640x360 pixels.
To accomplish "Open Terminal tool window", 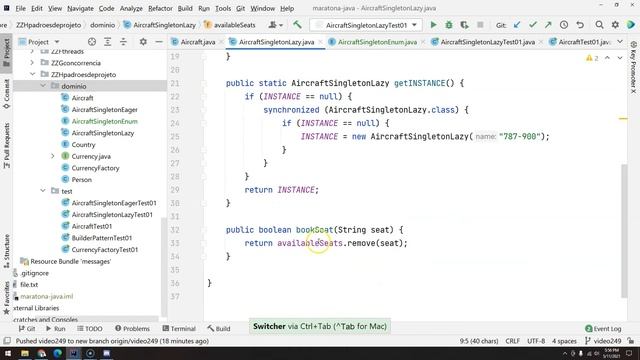I will point(179,329).
